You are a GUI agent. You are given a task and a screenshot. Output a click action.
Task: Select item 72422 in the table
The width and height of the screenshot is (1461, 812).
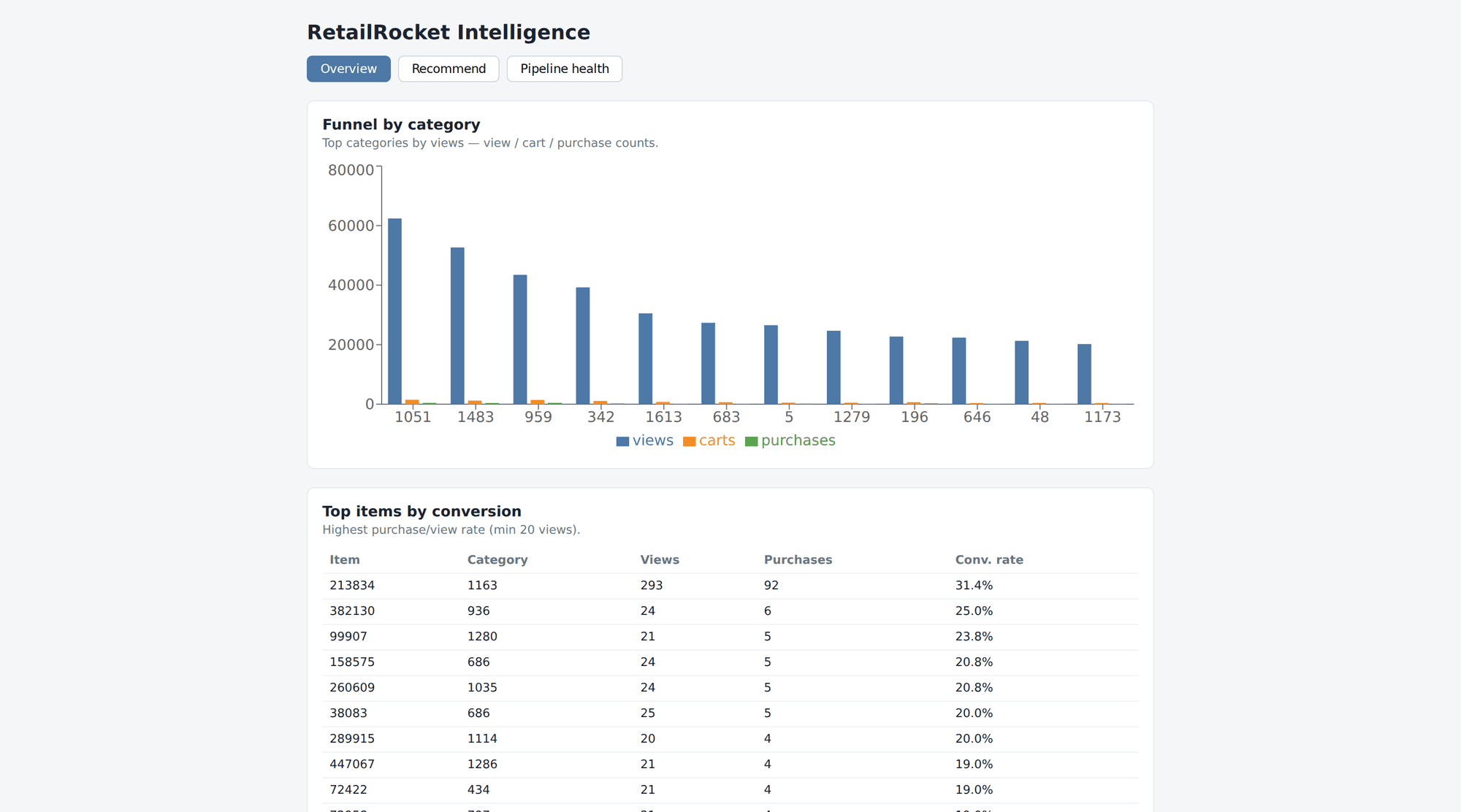pyautogui.click(x=348, y=790)
